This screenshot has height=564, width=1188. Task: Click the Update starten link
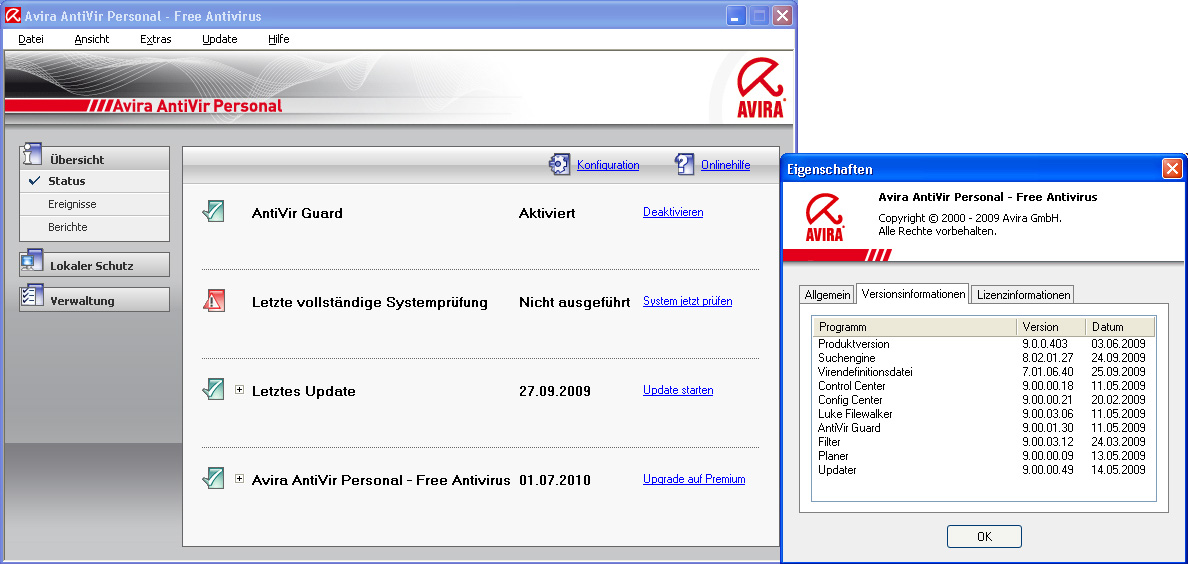[x=678, y=390]
